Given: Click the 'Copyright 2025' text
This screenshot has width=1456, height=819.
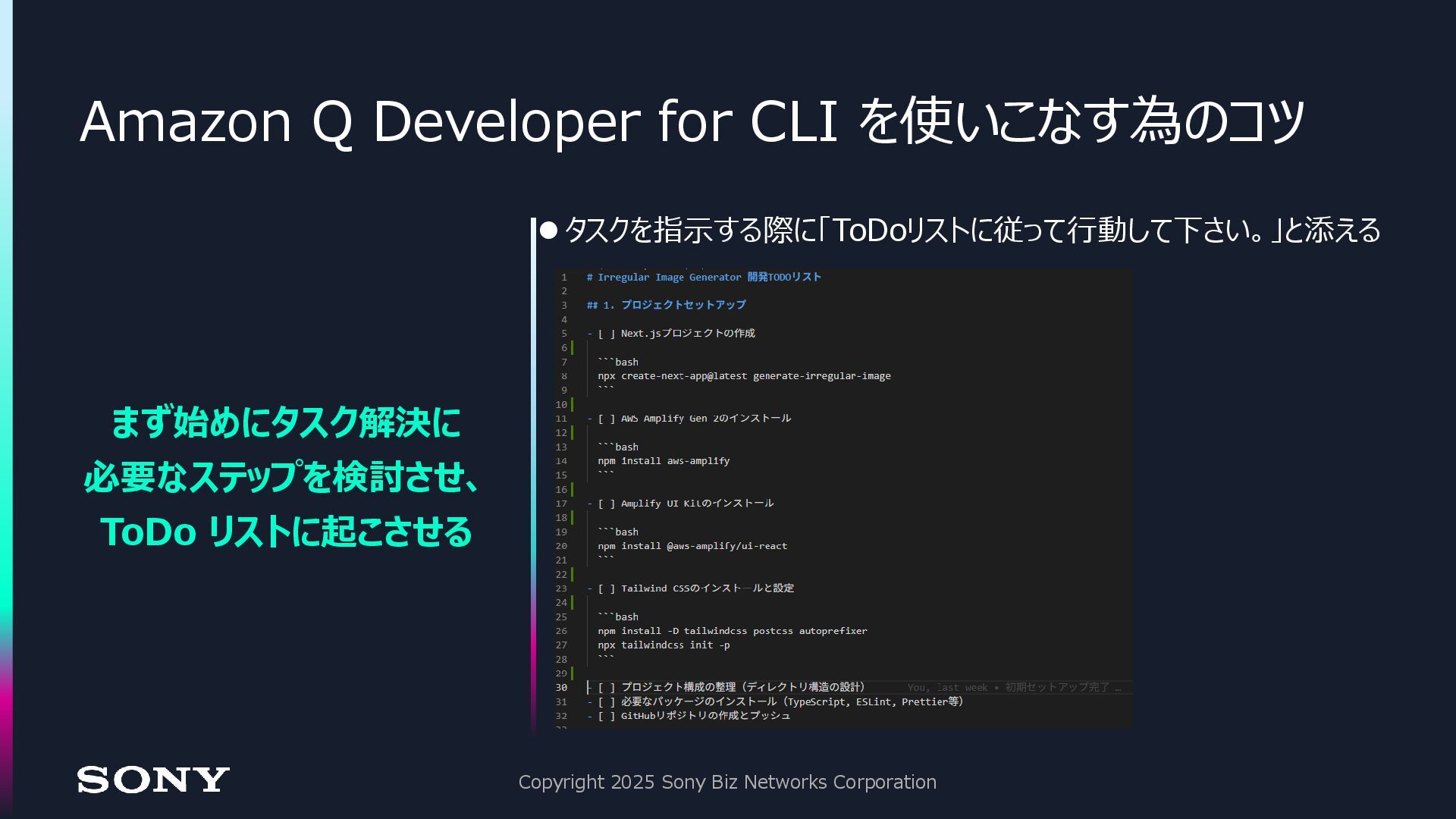Looking at the screenshot, I should pyautogui.click(x=586, y=782).
